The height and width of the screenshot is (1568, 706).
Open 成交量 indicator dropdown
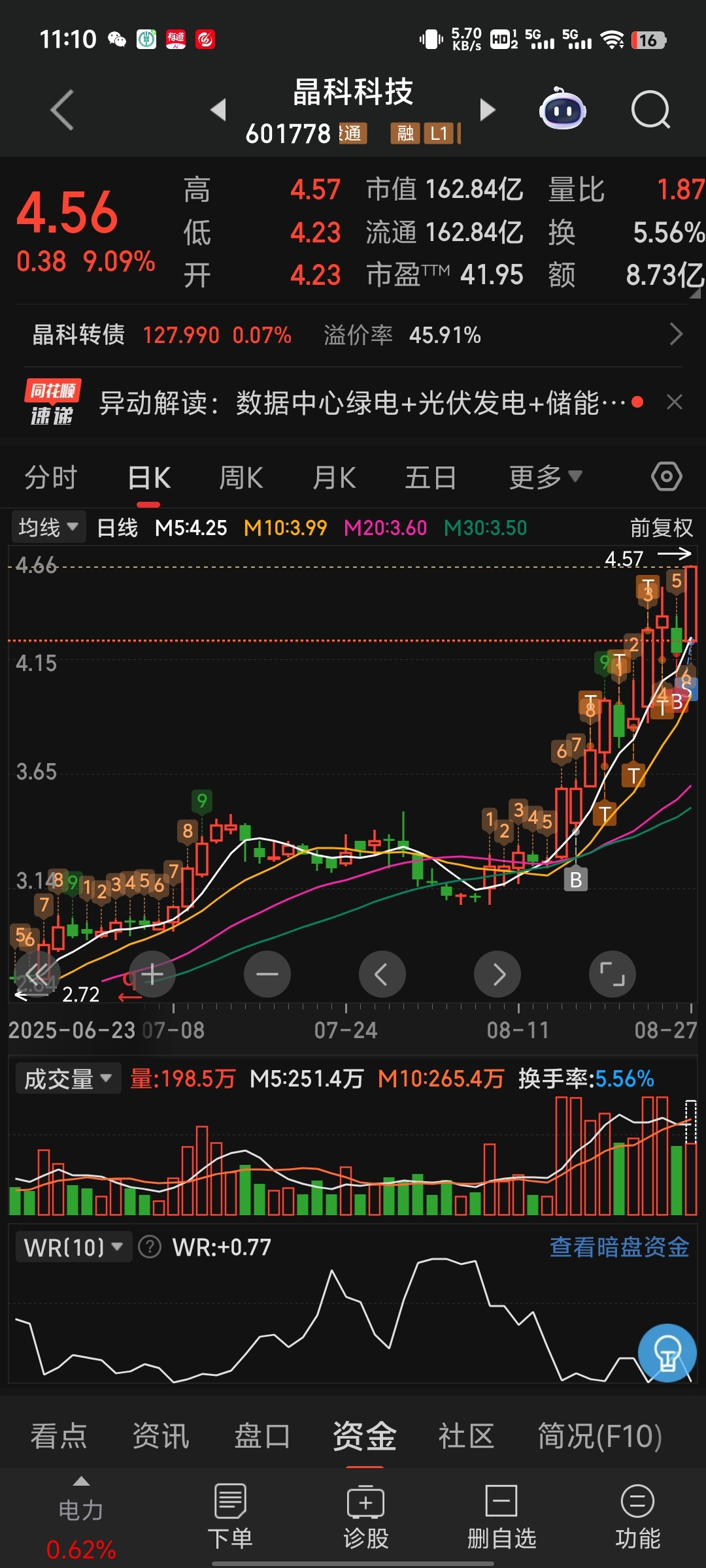68,1079
